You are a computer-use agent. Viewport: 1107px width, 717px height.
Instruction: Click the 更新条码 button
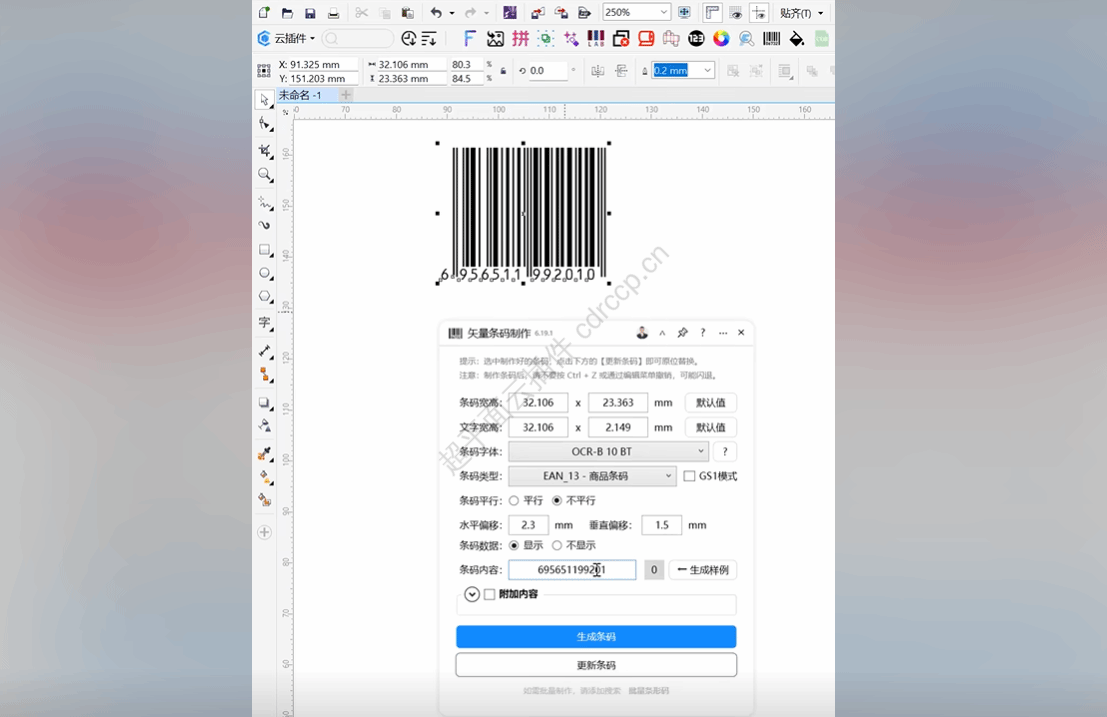(596, 665)
